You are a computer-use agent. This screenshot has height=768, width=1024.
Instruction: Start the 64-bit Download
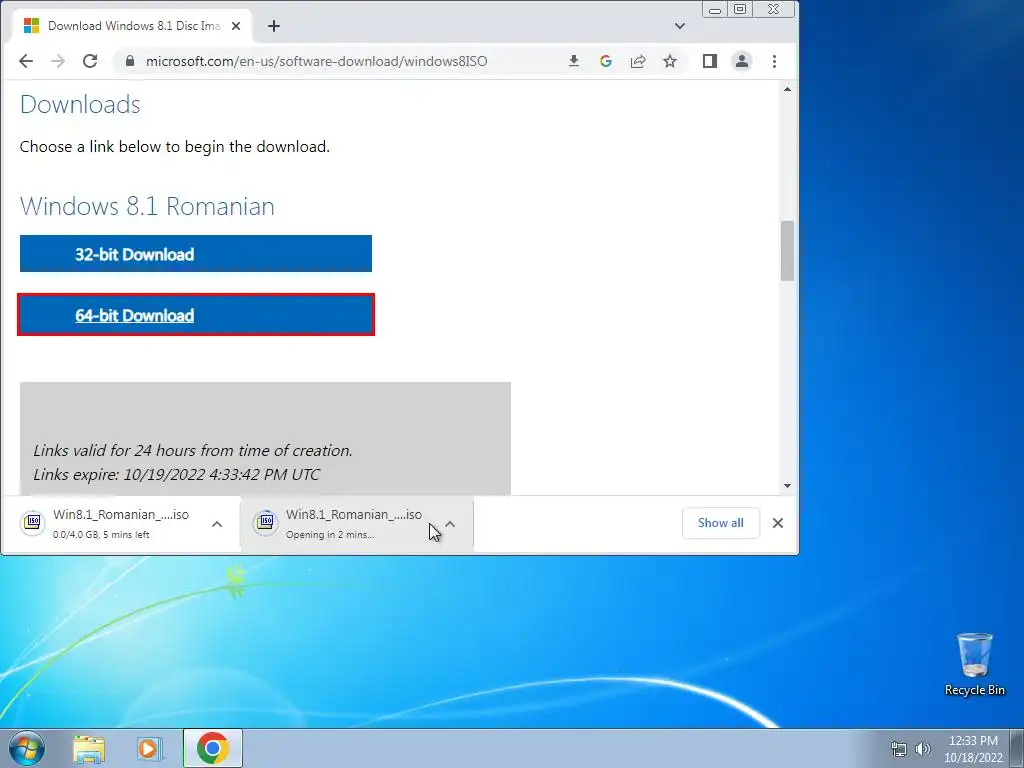click(x=196, y=315)
